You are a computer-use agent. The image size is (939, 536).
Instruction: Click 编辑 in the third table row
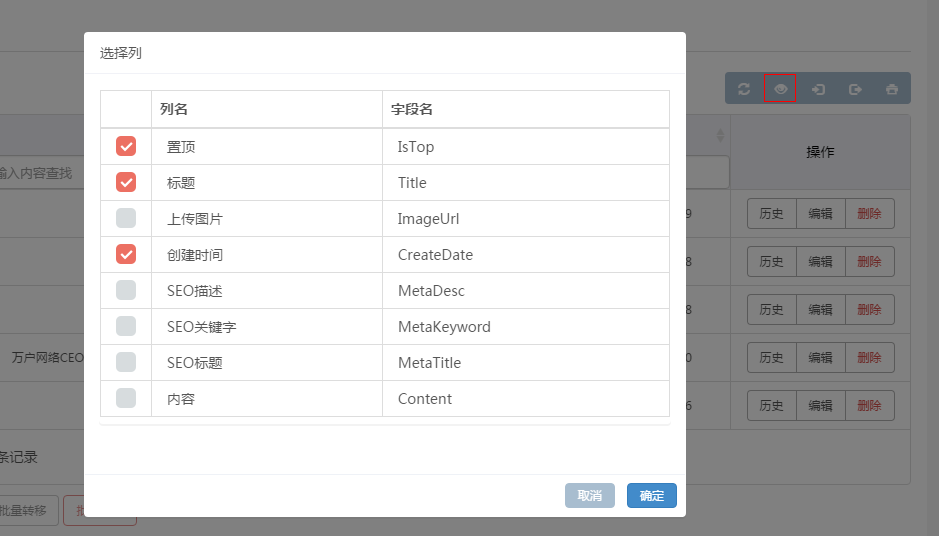[x=820, y=310]
